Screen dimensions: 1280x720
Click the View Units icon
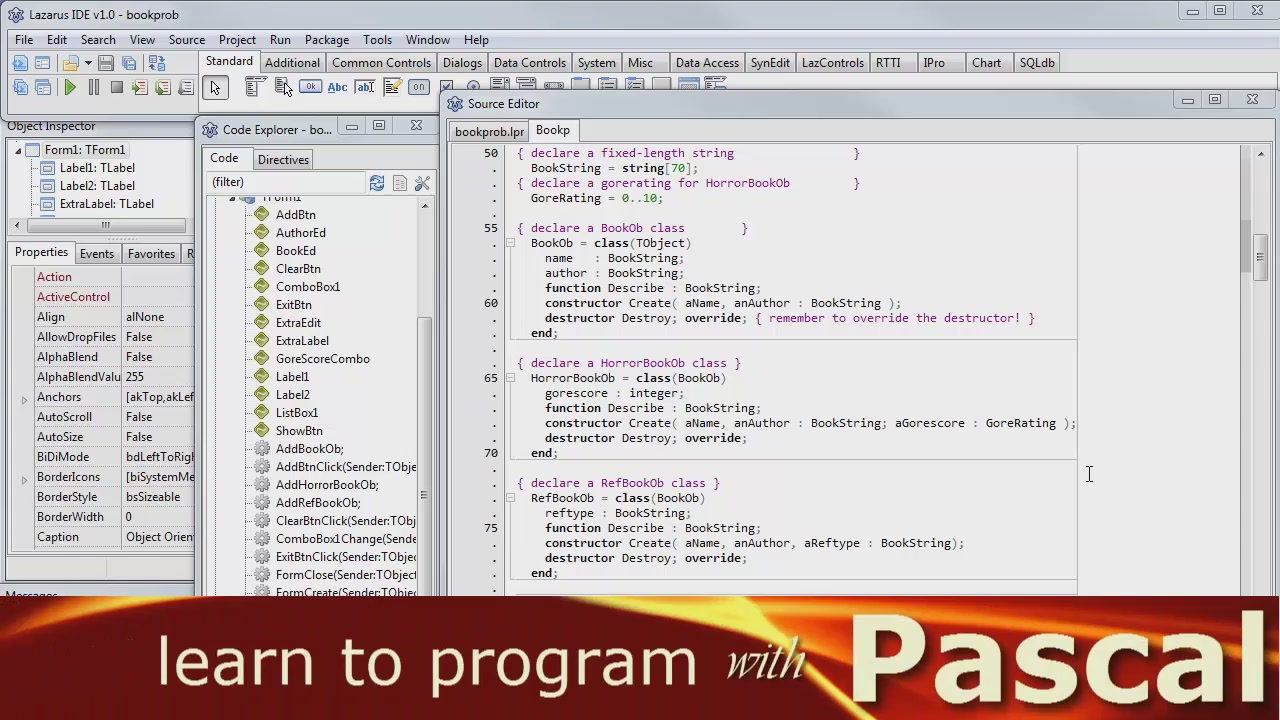pos(20,88)
